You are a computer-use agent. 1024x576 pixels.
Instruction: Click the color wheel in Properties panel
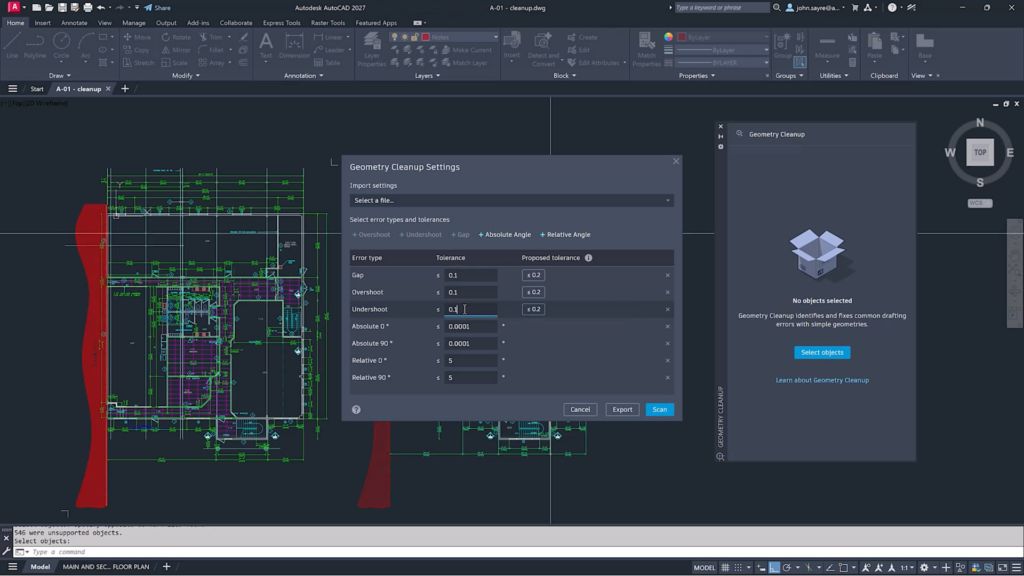pyautogui.click(x=668, y=37)
